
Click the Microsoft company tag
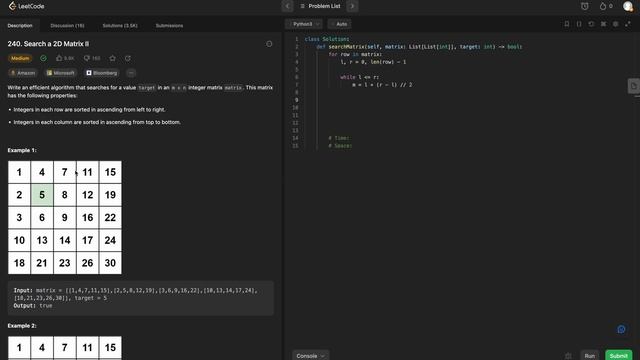point(60,73)
